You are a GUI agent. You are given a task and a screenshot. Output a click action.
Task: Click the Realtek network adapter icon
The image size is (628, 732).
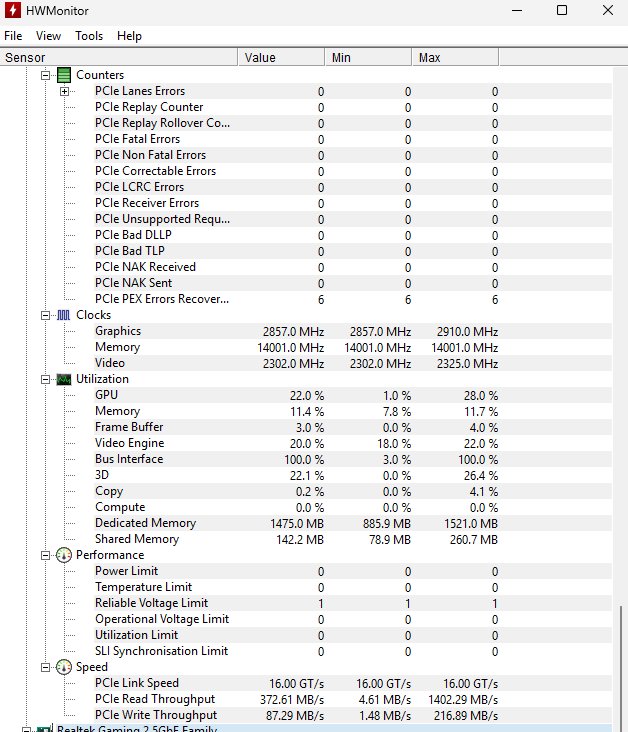tap(44, 729)
